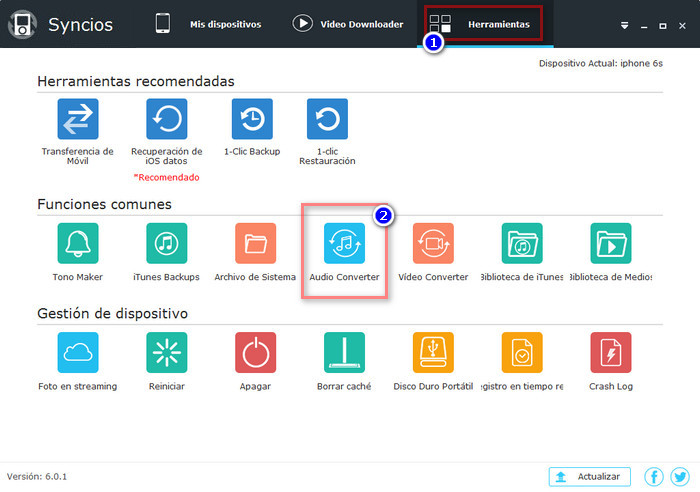Click Funciones comunes heading

click(x=104, y=204)
